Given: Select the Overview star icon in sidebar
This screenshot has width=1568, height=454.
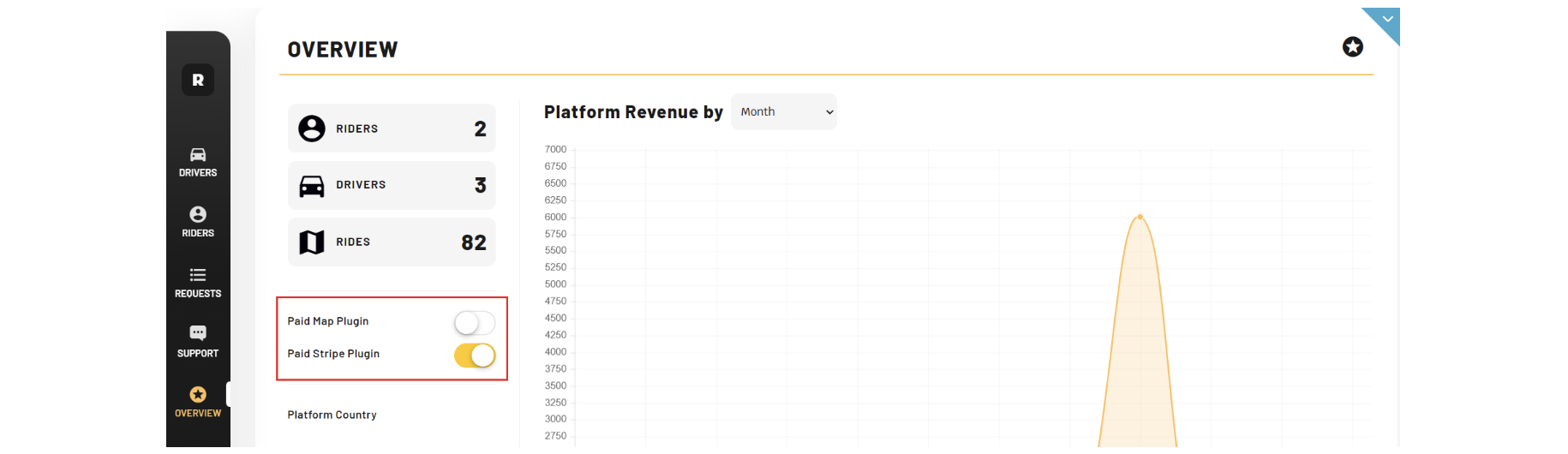Looking at the screenshot, I should [198, 394].
